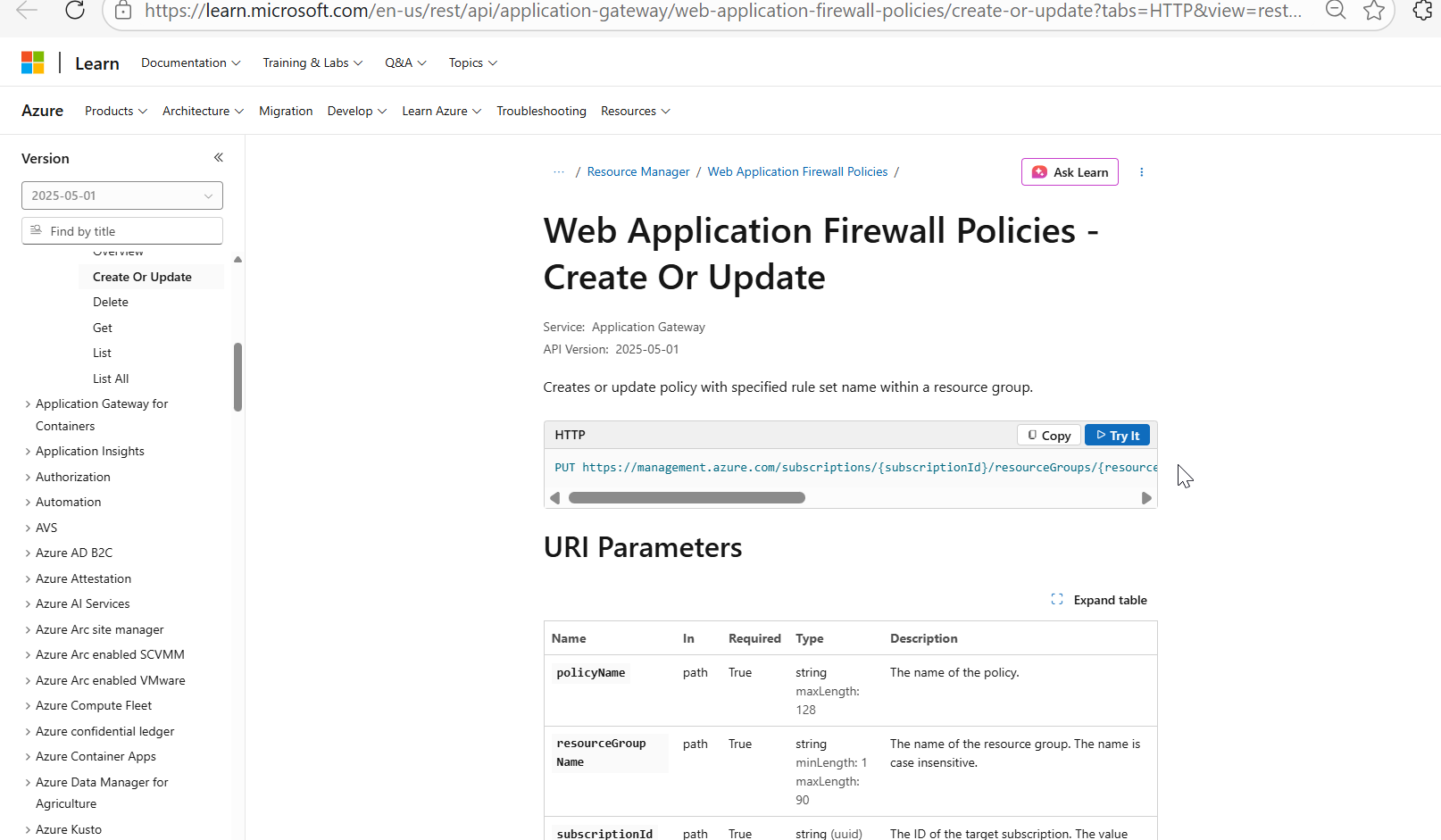
Task: Expand Application Gateway for Containers node
Action: [101, 415]
